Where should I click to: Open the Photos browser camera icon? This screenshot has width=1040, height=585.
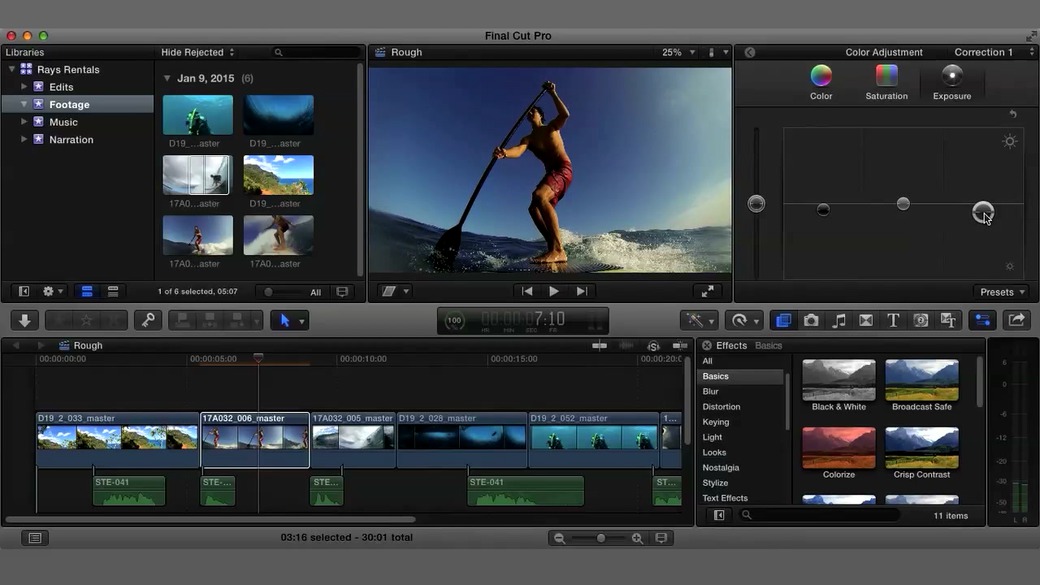[x=811, y=320]
